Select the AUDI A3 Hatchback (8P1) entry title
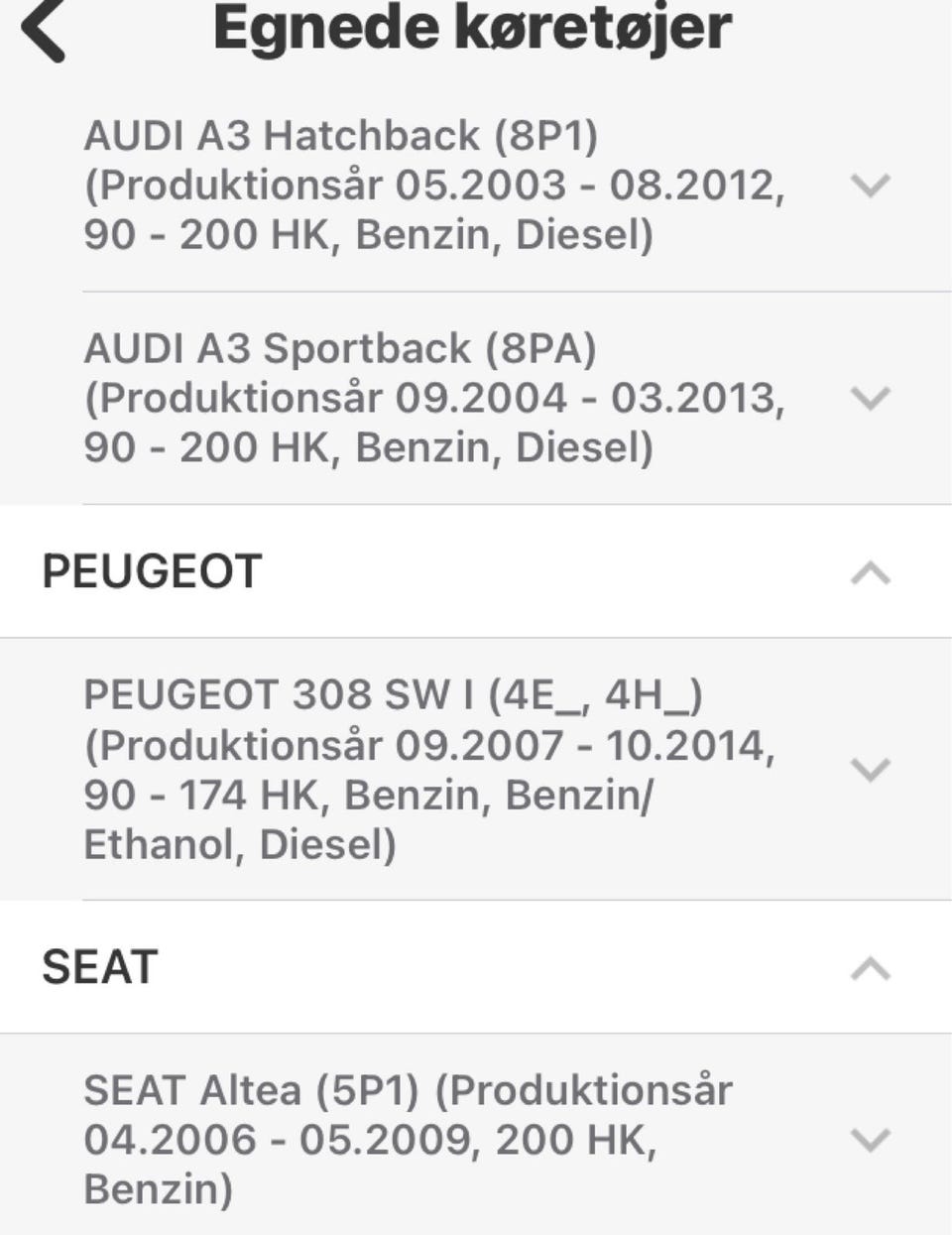The width and height of the screenshot is (952, 1235). (x=341, y=135)
